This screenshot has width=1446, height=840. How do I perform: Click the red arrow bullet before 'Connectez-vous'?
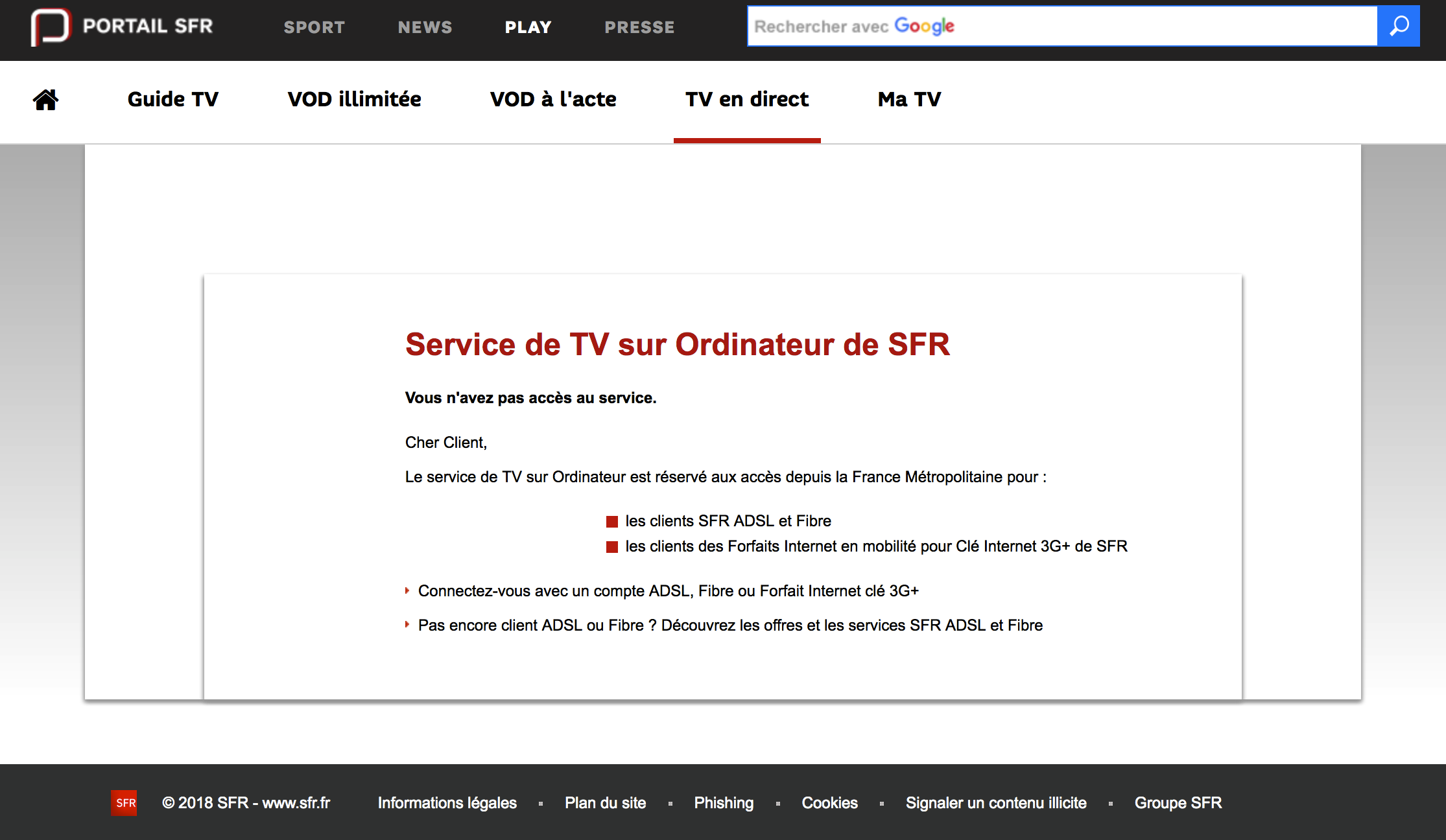click(407, 590)
